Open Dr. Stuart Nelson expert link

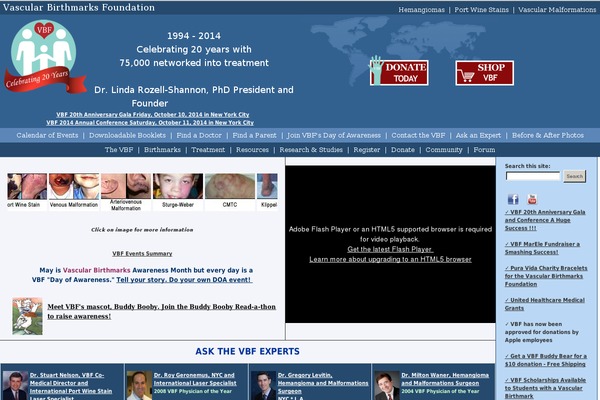point(71,386)
